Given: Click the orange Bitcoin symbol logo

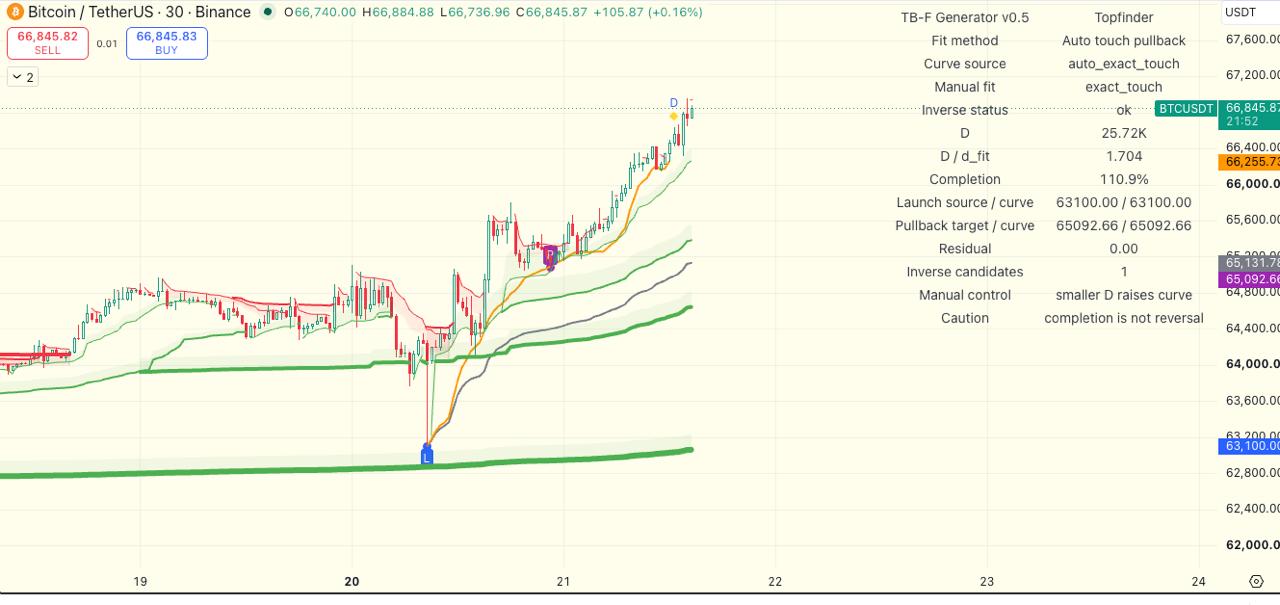Looking at the screenshot, I should [14, 12].
